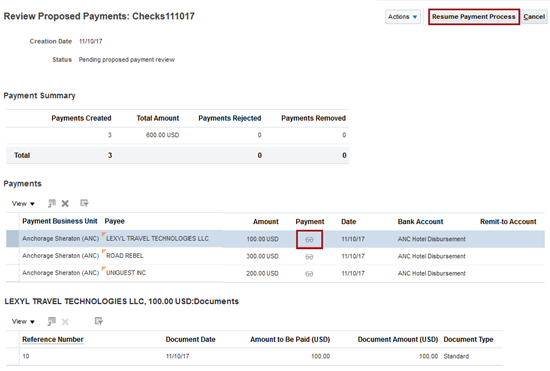Click freeze icon in Documents toolbar
Screen dimensions: 550x371
[x=52, y=321]
